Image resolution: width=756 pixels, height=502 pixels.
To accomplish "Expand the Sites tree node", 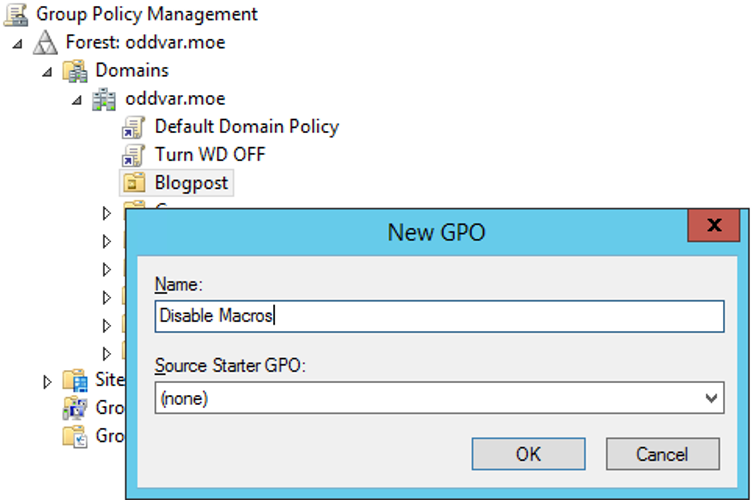I will click(x=47, y=382).
